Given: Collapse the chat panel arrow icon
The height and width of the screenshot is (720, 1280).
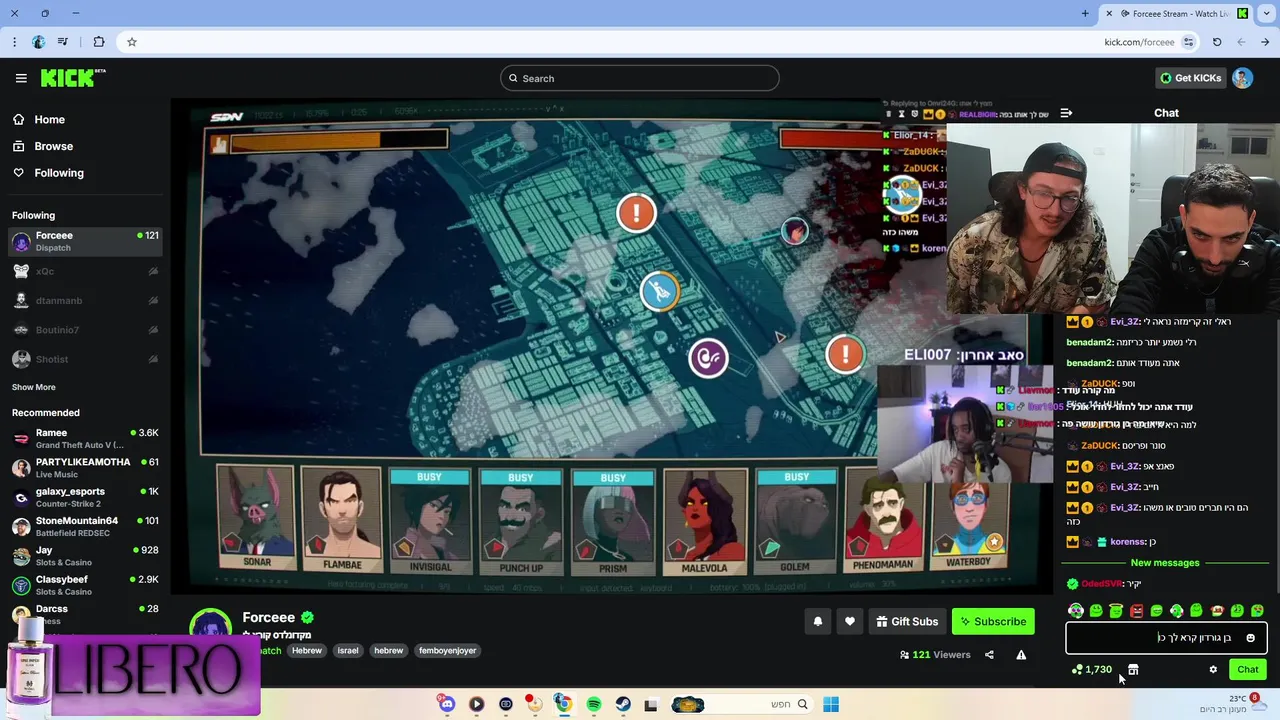Looking at the screenshot, I should point(1066,113).
